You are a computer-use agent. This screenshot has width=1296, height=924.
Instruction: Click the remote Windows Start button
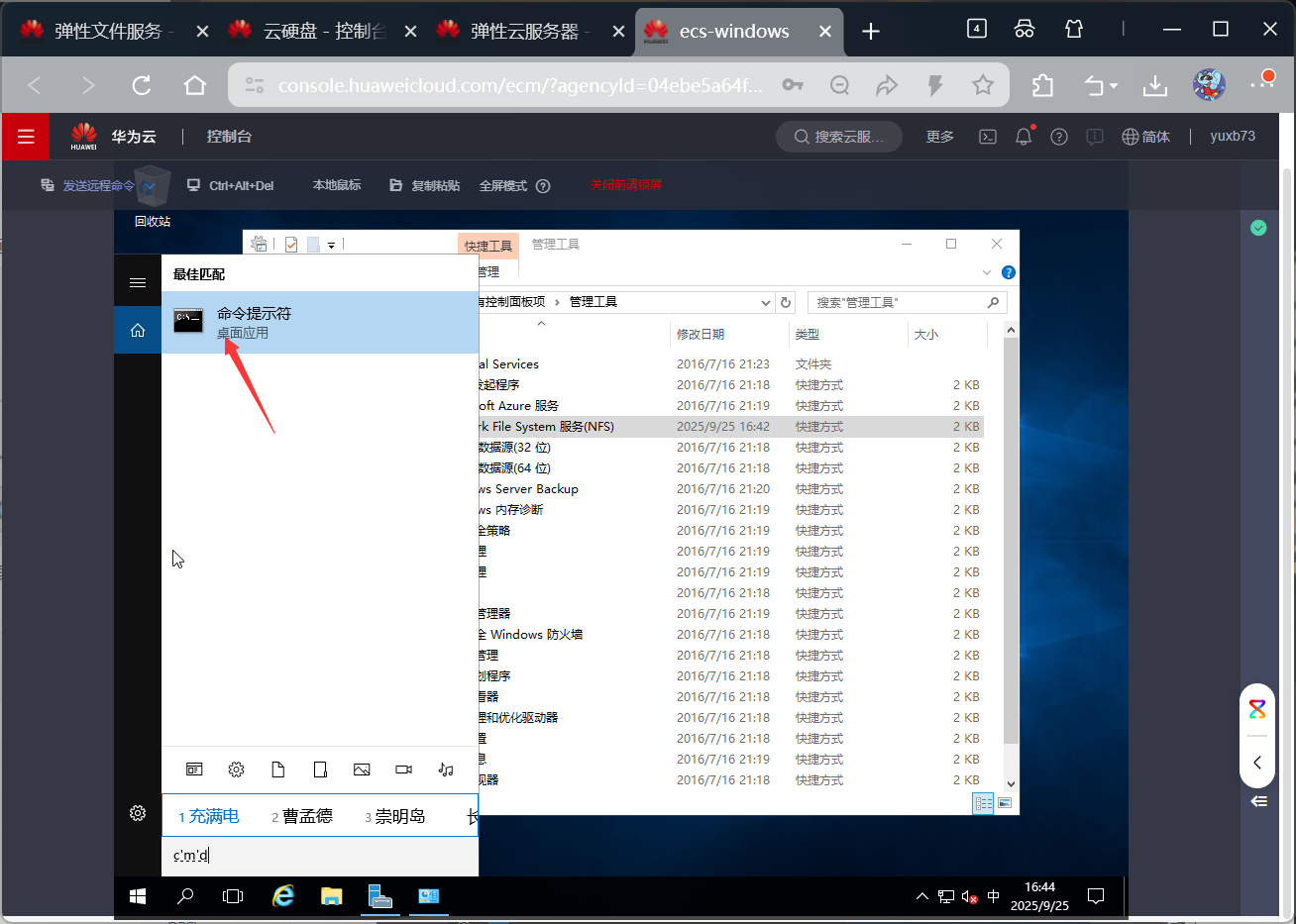138,896
